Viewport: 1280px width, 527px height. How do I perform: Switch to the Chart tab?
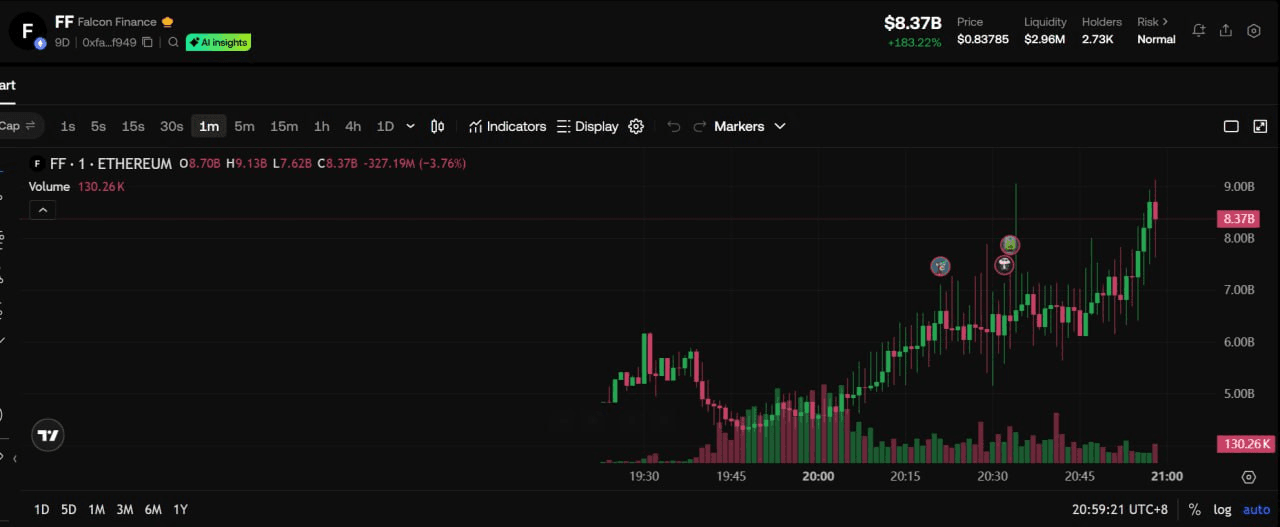click(7, 85)
